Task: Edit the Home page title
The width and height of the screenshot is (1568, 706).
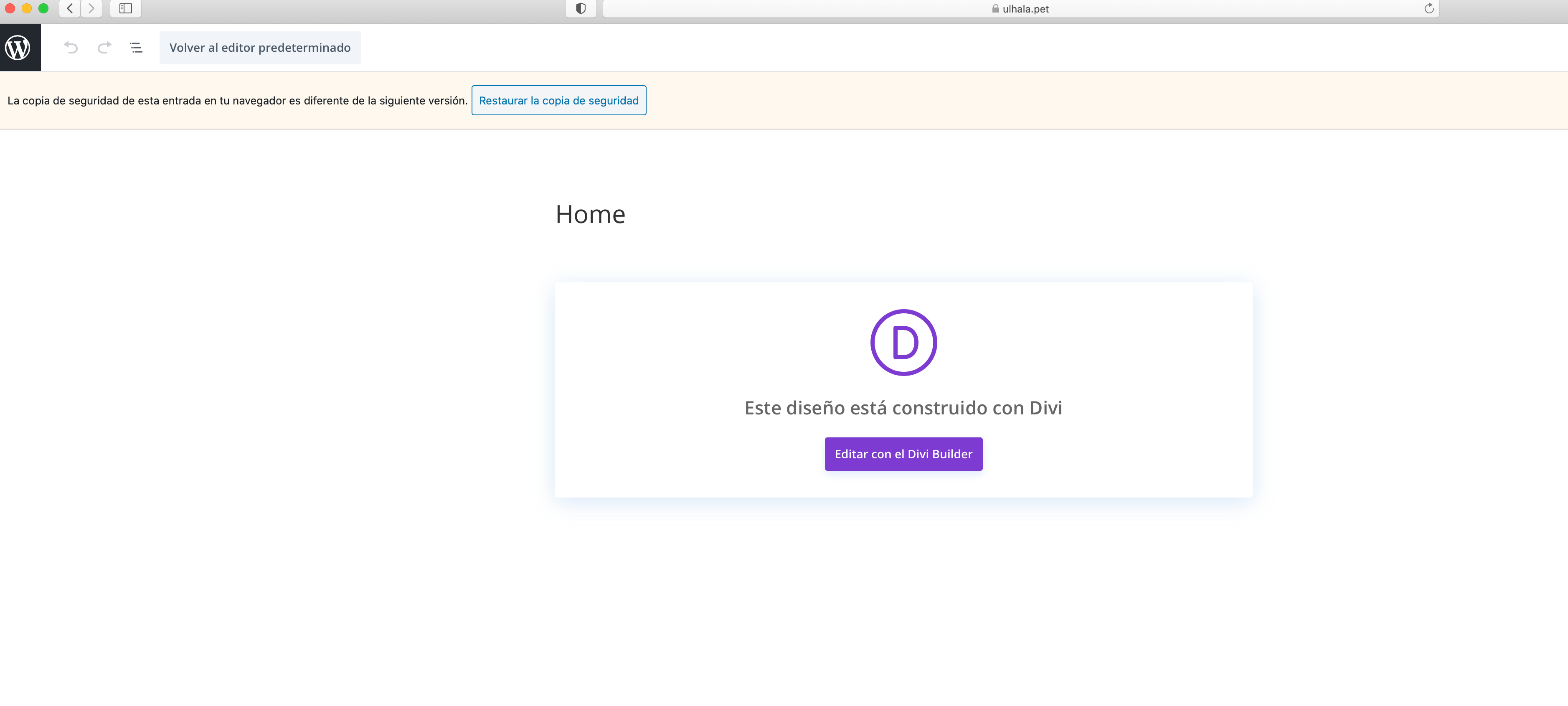Action: [x=591, y=214]
